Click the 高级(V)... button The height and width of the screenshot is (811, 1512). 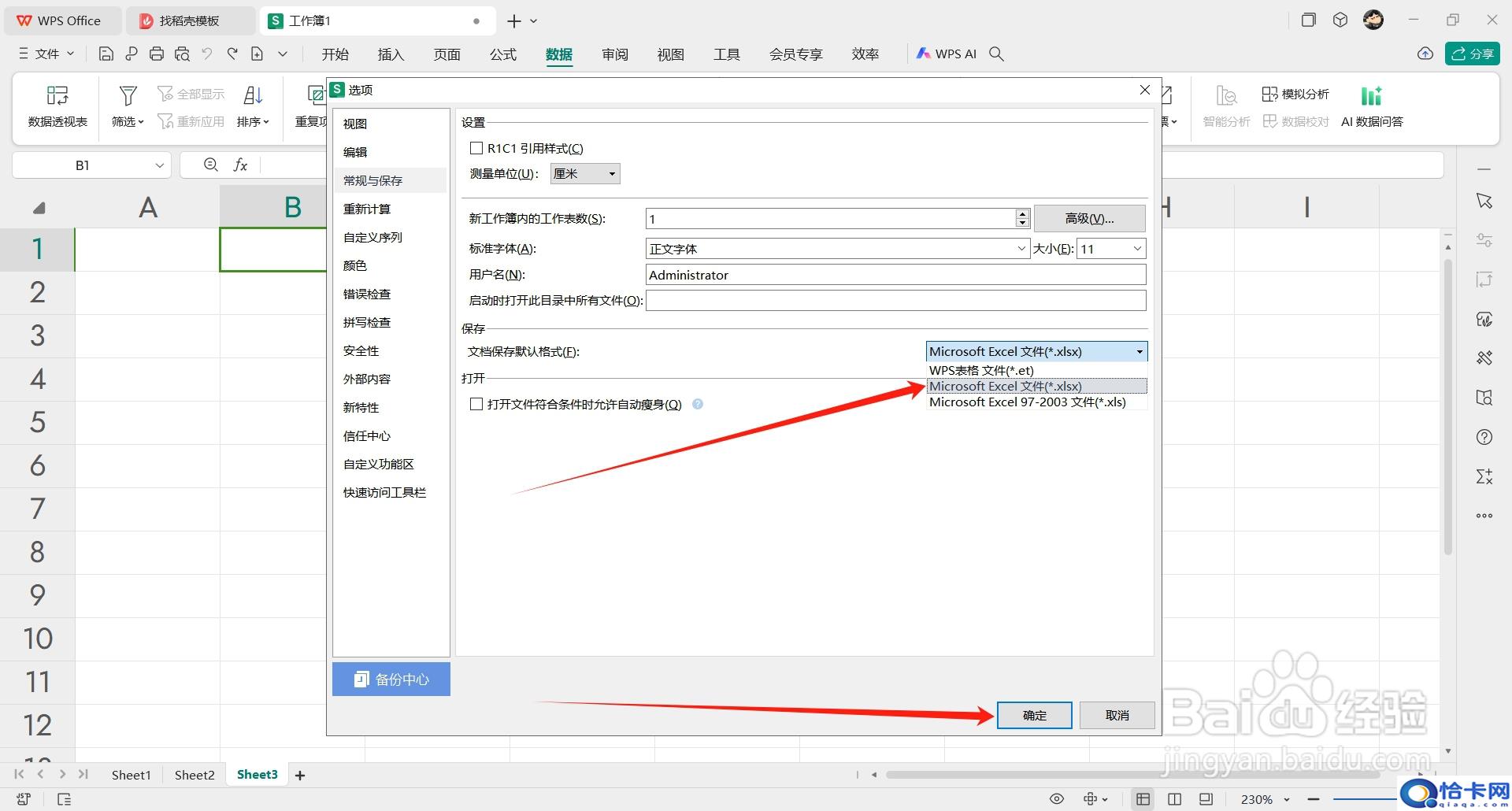pos(1089,218)
